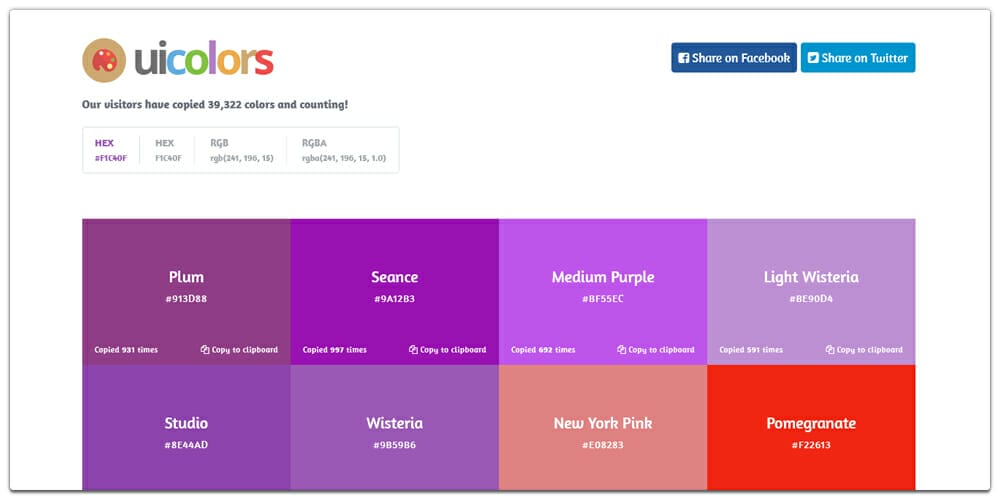1000x500 pixels.
Task: Click clipboard icon on Medium Purple swatch
Action: (622, 350)
